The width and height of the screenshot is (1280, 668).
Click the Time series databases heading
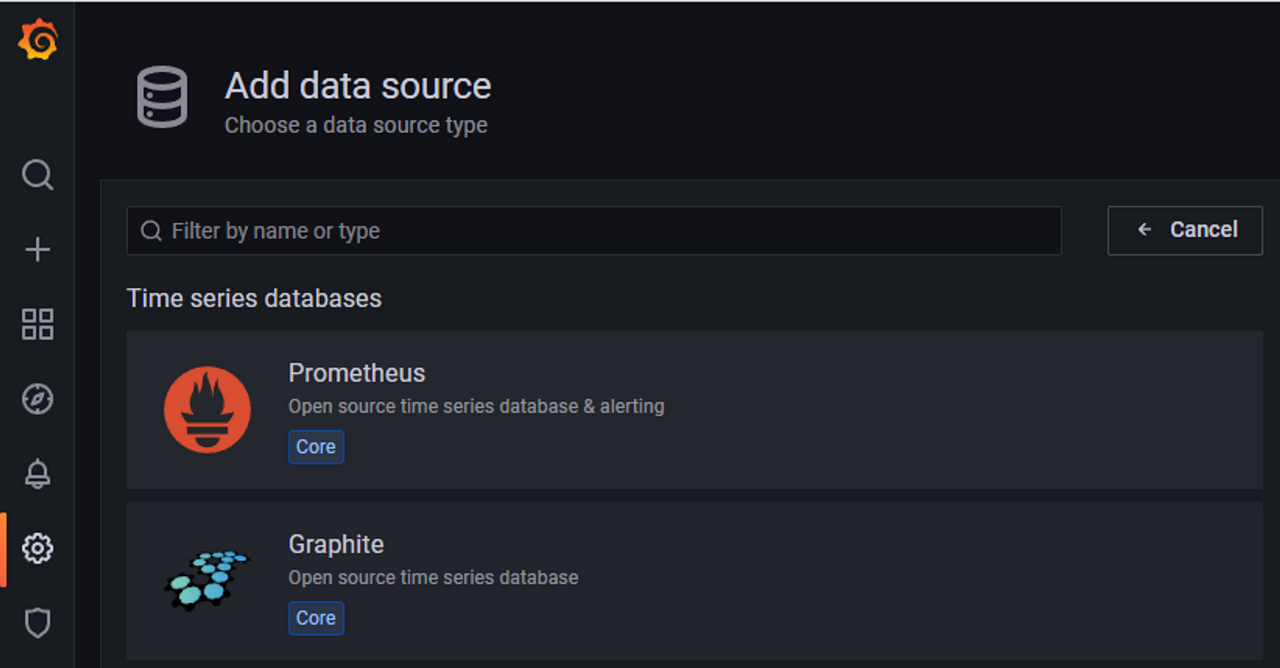click(x=254, y=298)
